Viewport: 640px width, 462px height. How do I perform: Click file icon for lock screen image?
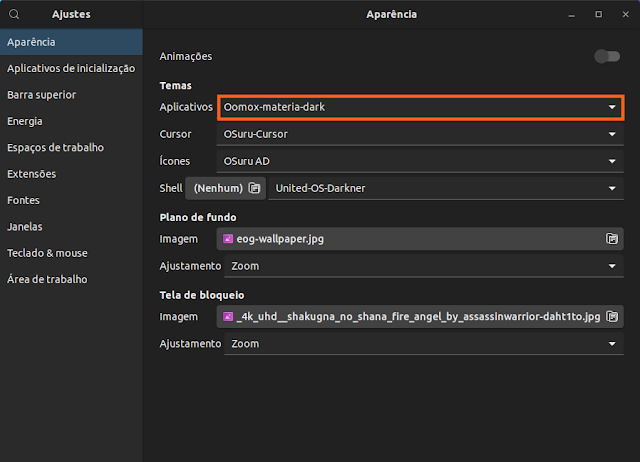pos(612,317)
